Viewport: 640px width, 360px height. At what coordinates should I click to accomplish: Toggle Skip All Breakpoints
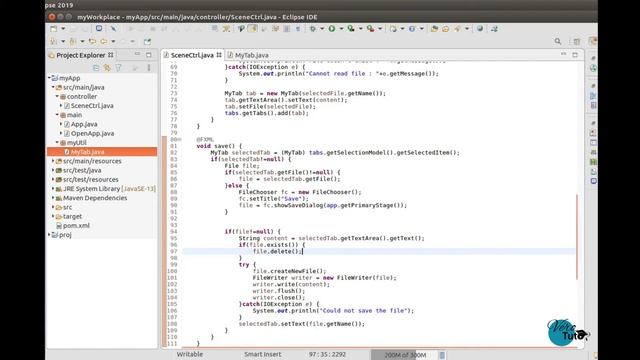113,29
